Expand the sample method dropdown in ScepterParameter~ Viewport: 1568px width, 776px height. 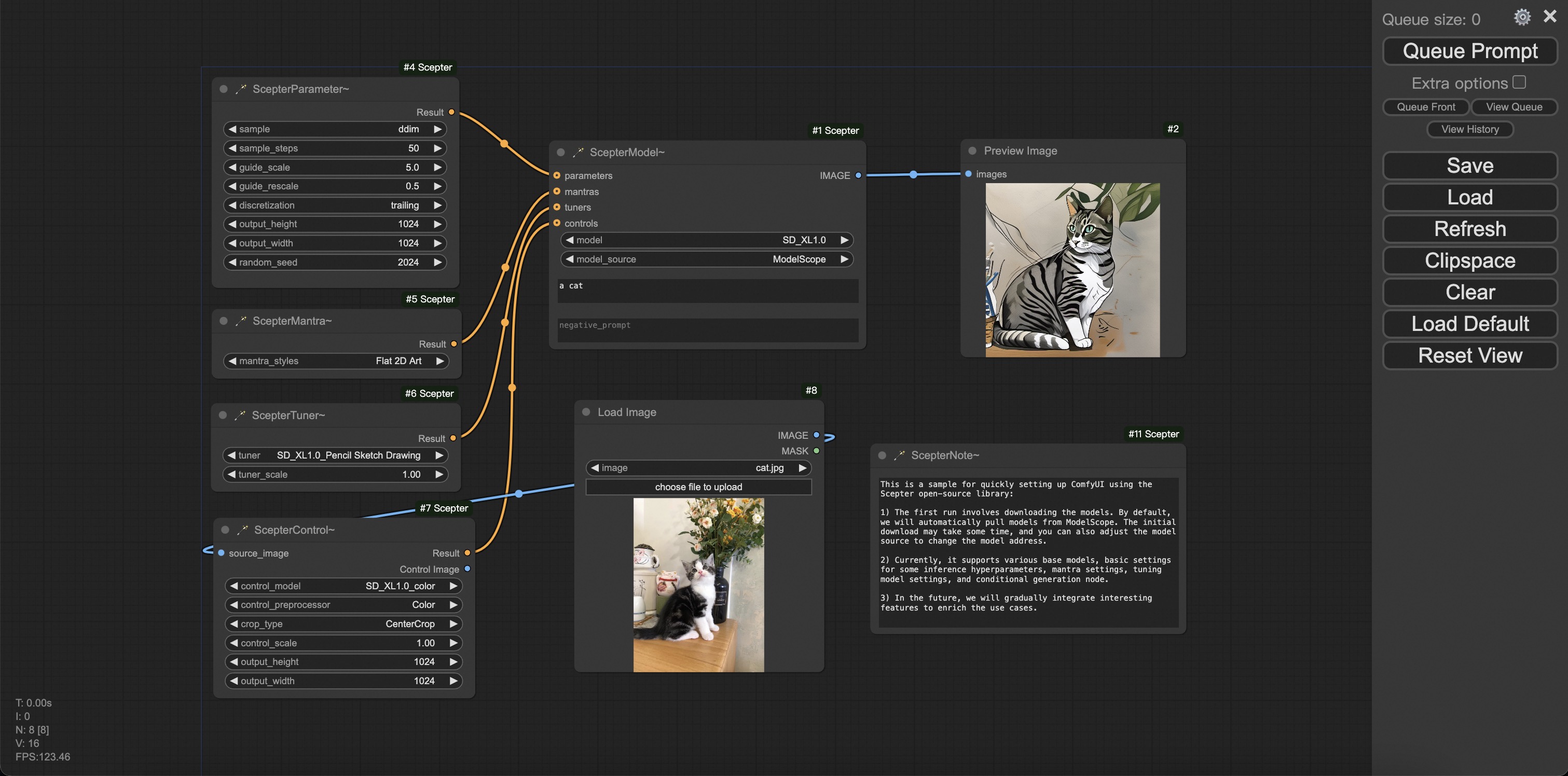point(335,128)
